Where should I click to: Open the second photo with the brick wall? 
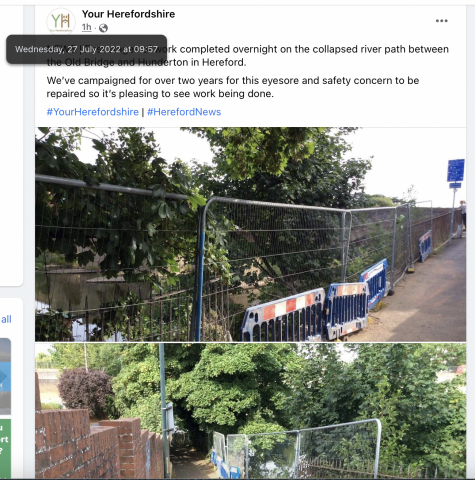pos(251,411)
